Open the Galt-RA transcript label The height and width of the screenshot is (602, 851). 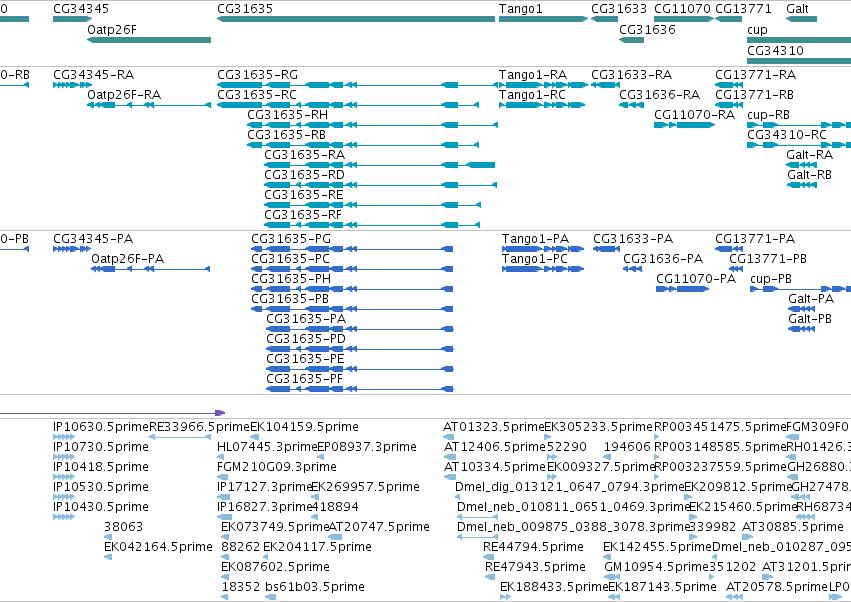809,155
